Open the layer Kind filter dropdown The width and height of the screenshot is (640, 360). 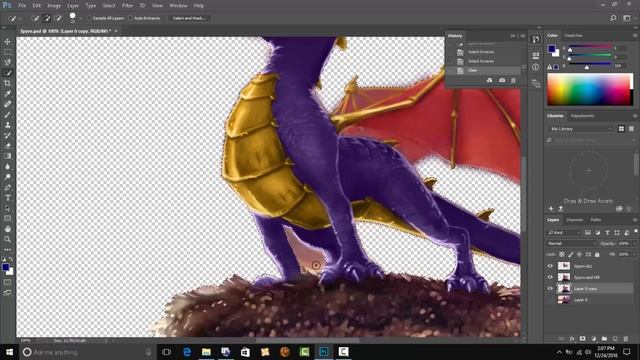[564, 233]
